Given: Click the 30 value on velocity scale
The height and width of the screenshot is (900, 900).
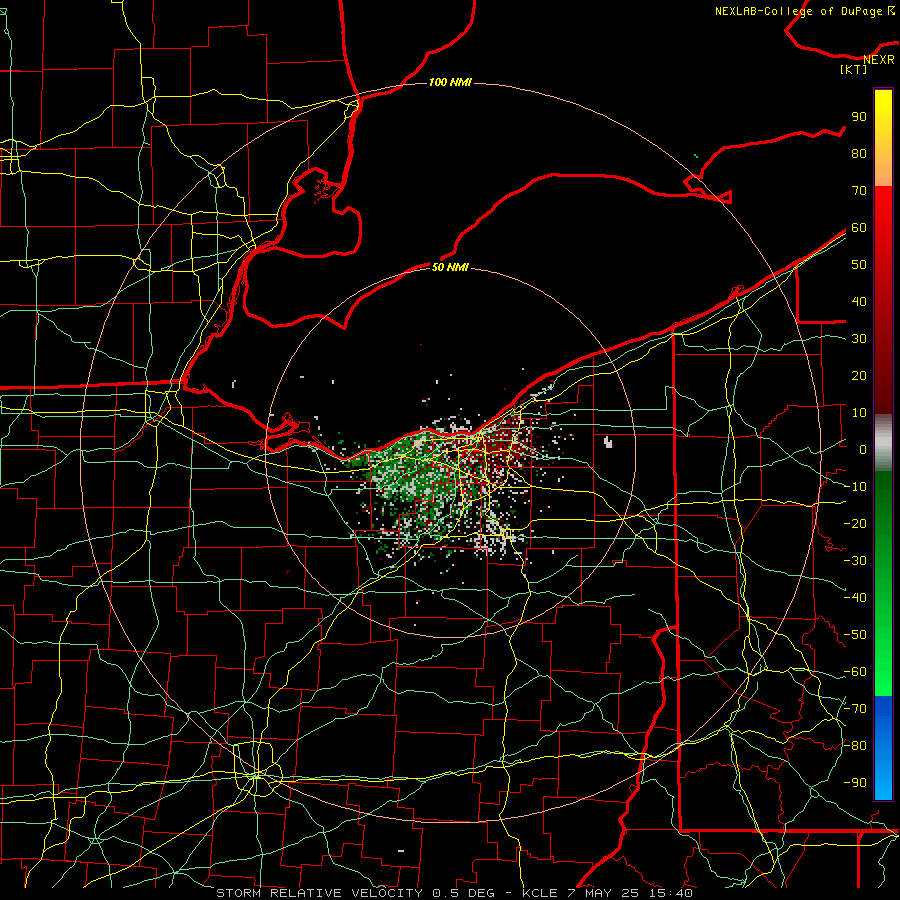Looking at the screenshot, I should click(x=859, y=339).
